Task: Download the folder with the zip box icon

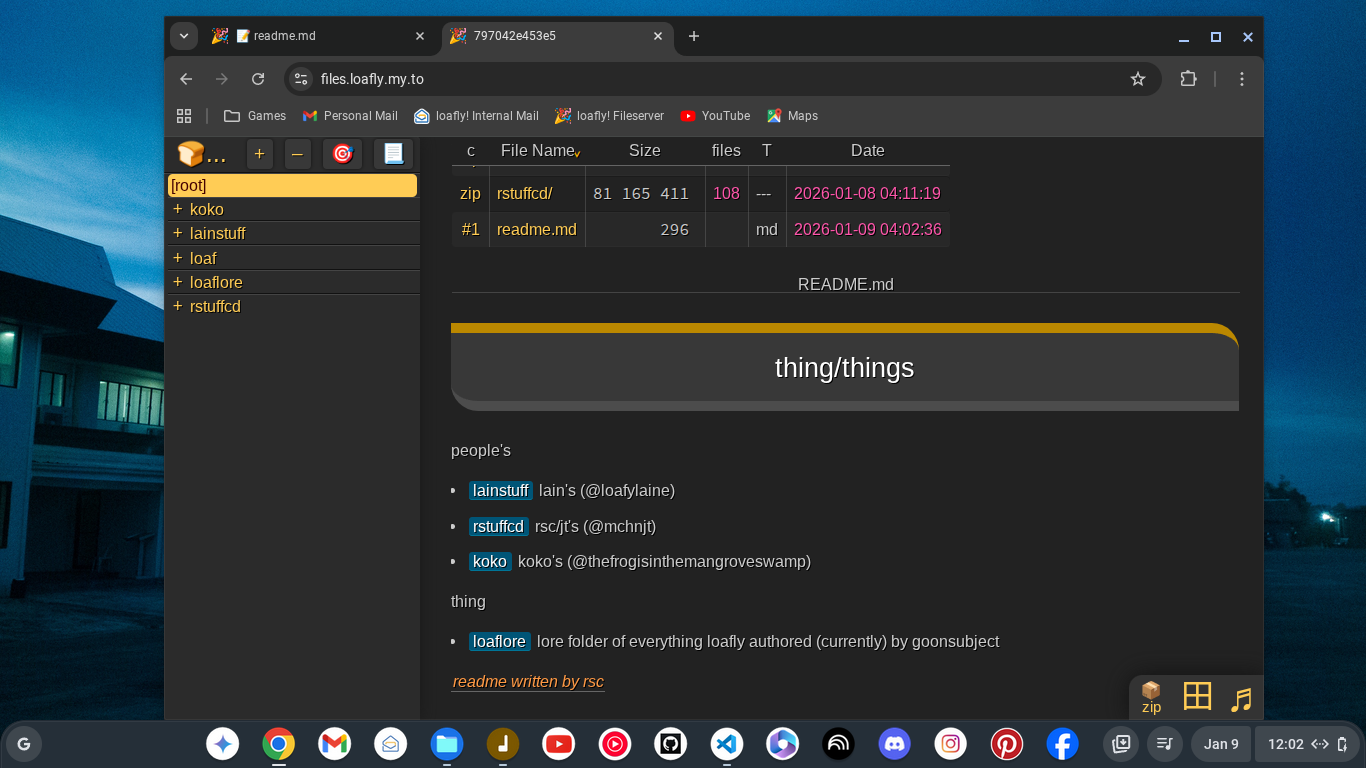Action: (x=1151, y=697)
